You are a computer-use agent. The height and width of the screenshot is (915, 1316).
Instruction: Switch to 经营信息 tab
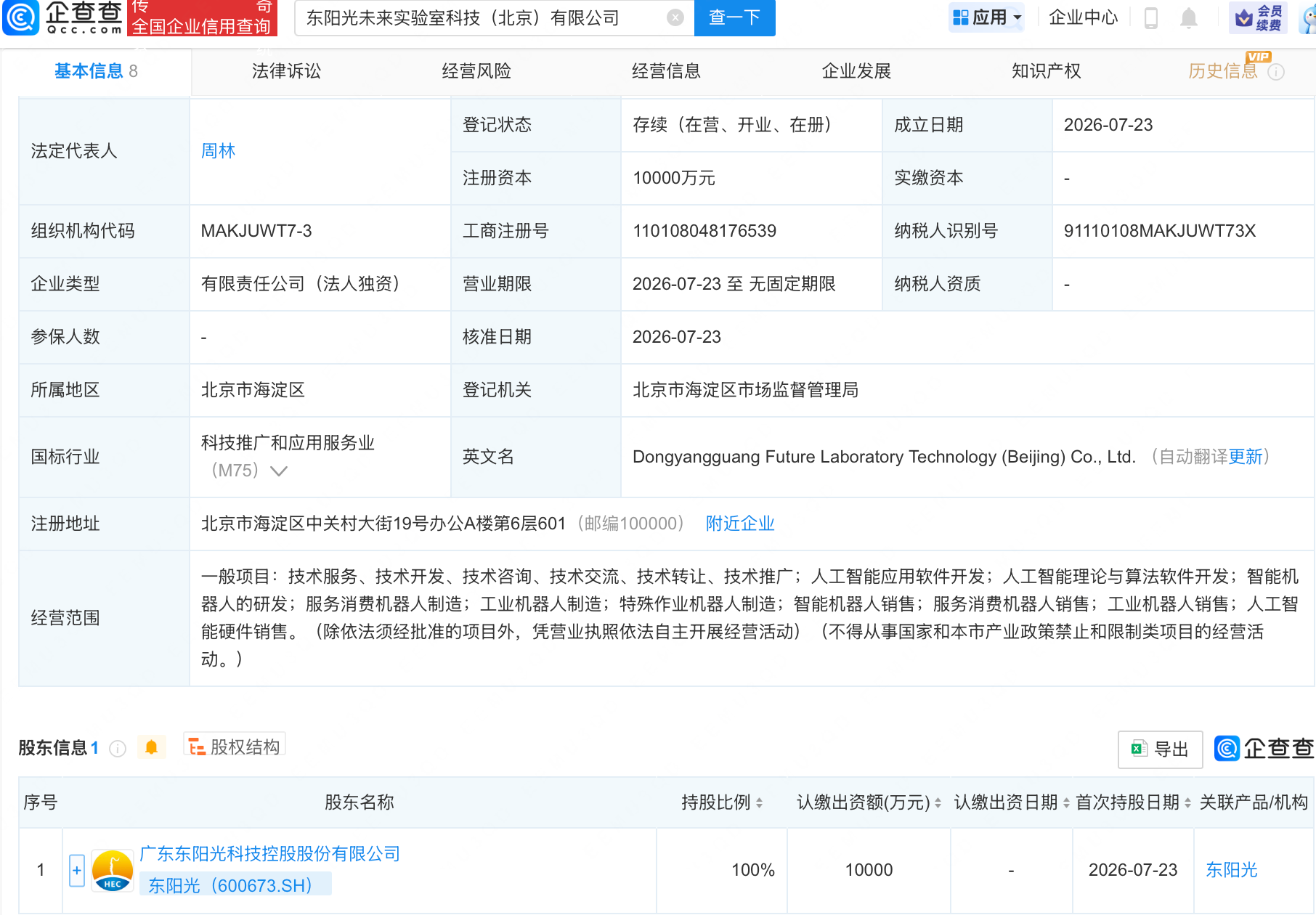(x=666, y=71)
